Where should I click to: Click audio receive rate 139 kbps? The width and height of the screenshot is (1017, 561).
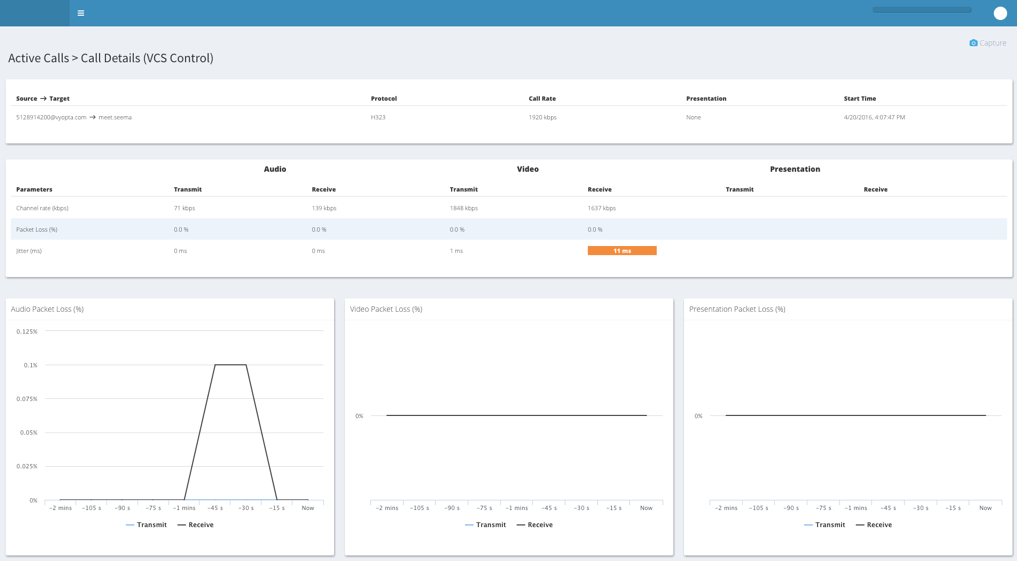324,208
